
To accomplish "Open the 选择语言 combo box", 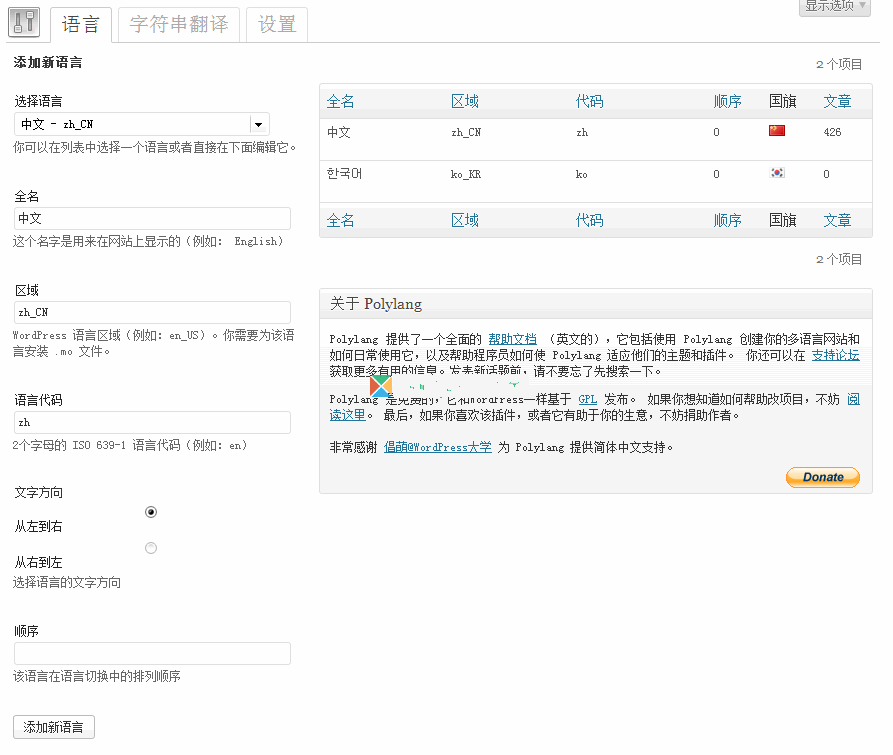I will point(141,124).
